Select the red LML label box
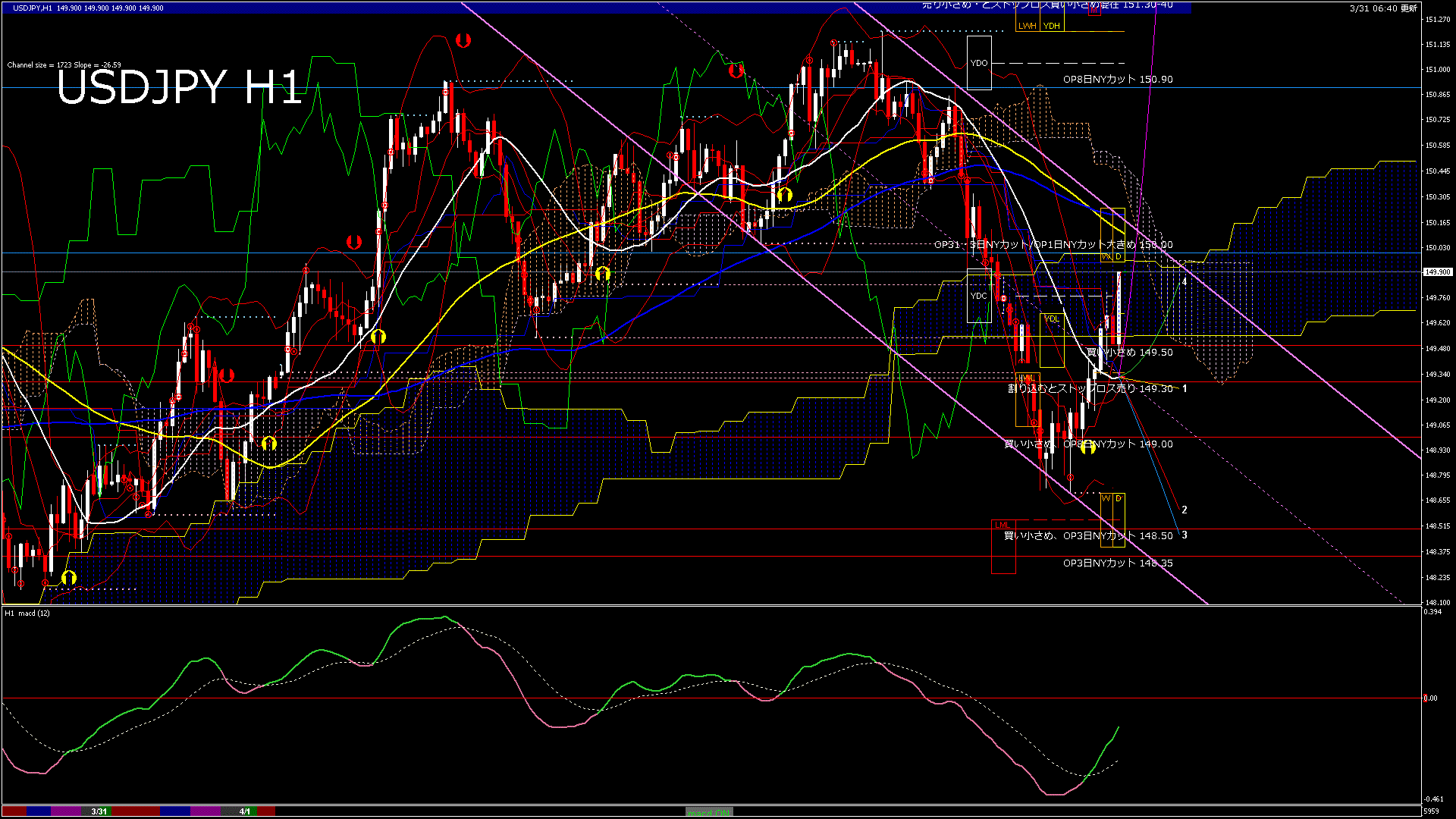Viewport: 1456px width, 819px height. click(x=1003, y=525)
